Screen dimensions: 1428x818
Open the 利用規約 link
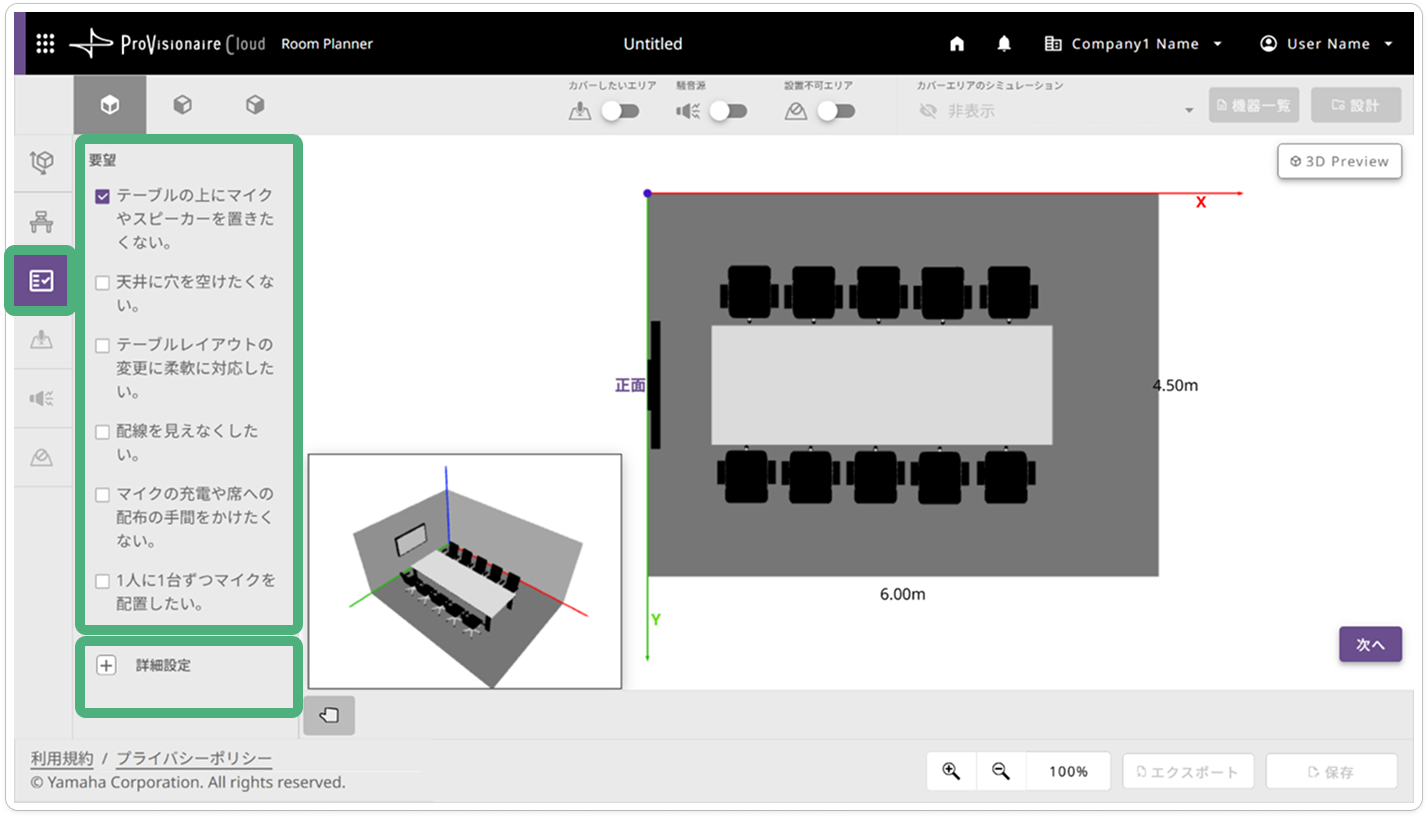(x=62, y=758)
